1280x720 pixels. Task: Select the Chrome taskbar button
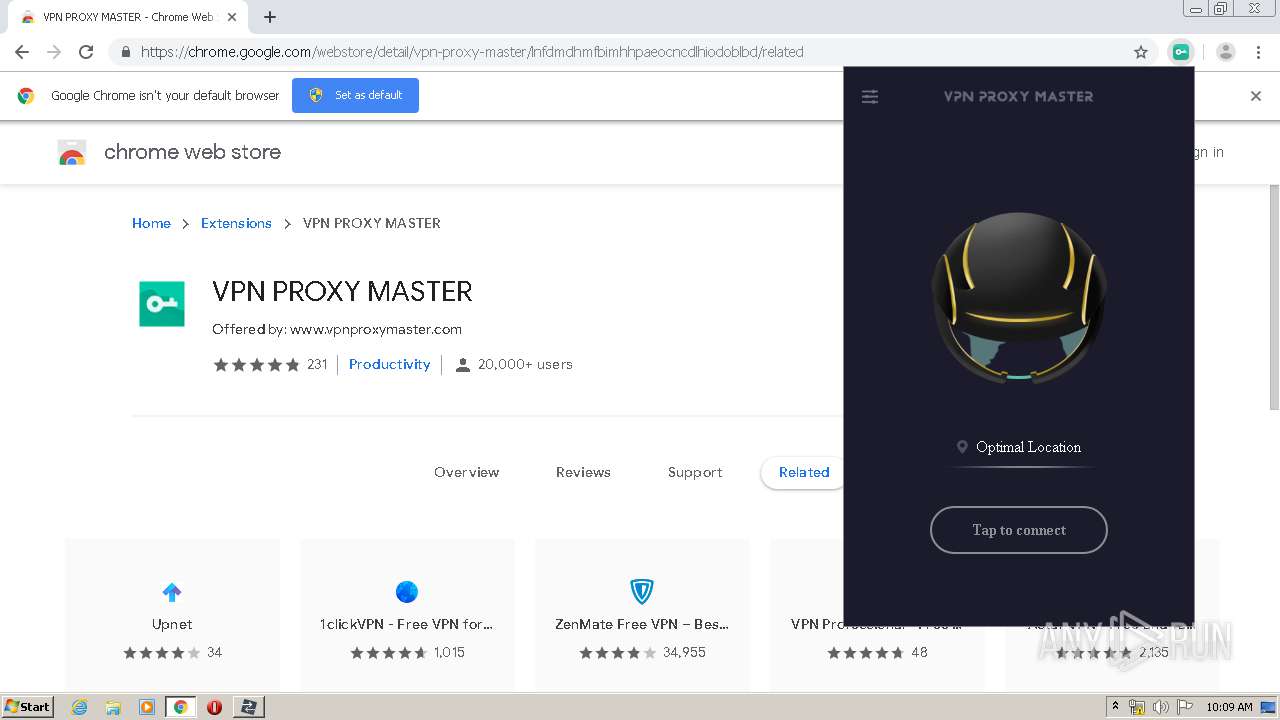tap(180, 707)
